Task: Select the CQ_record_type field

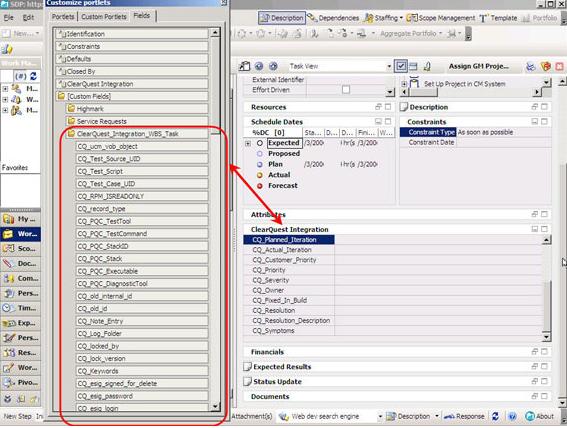Action: pos(142,209)
